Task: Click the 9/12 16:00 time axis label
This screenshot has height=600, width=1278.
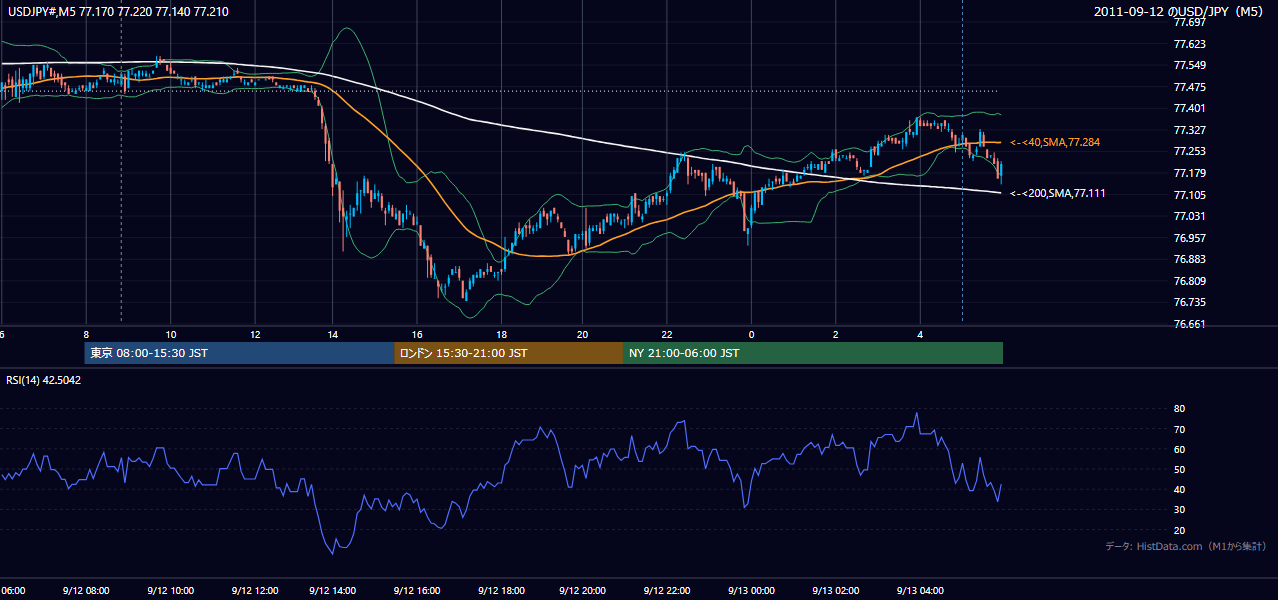Action: click(417, 591)
